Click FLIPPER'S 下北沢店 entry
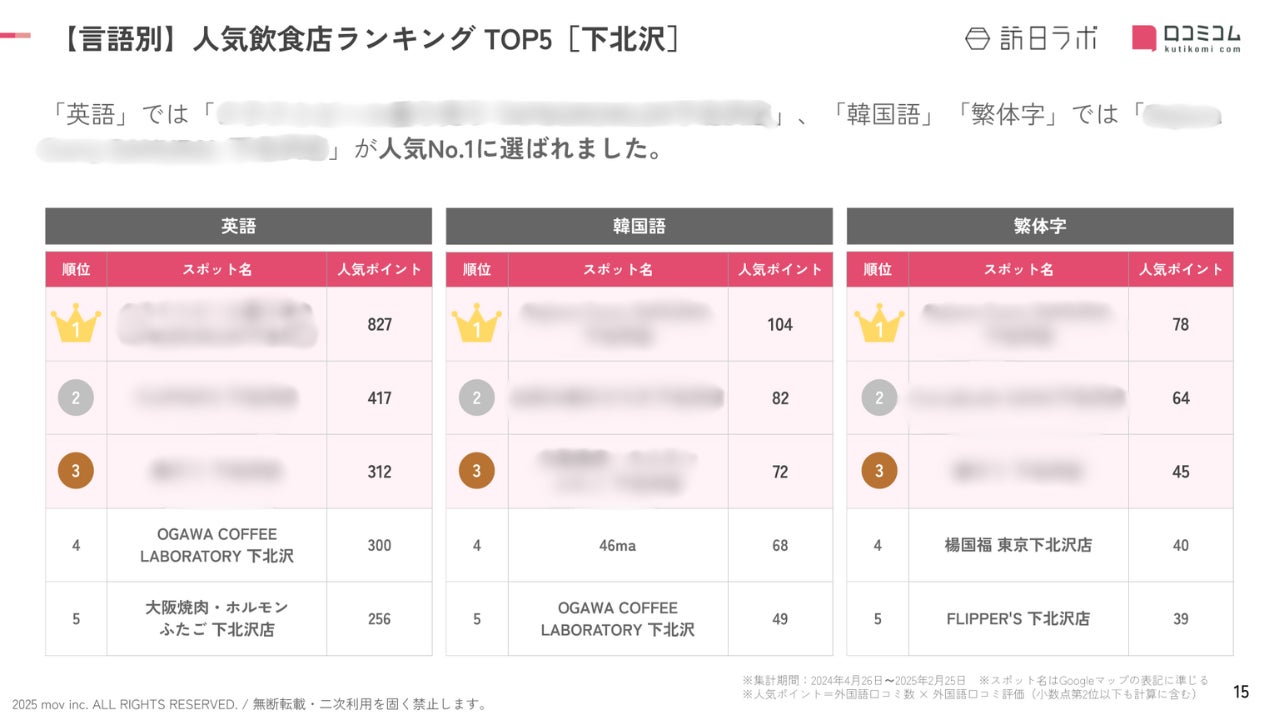Viewport: 1280px width, 720px height. point(1018,619)
